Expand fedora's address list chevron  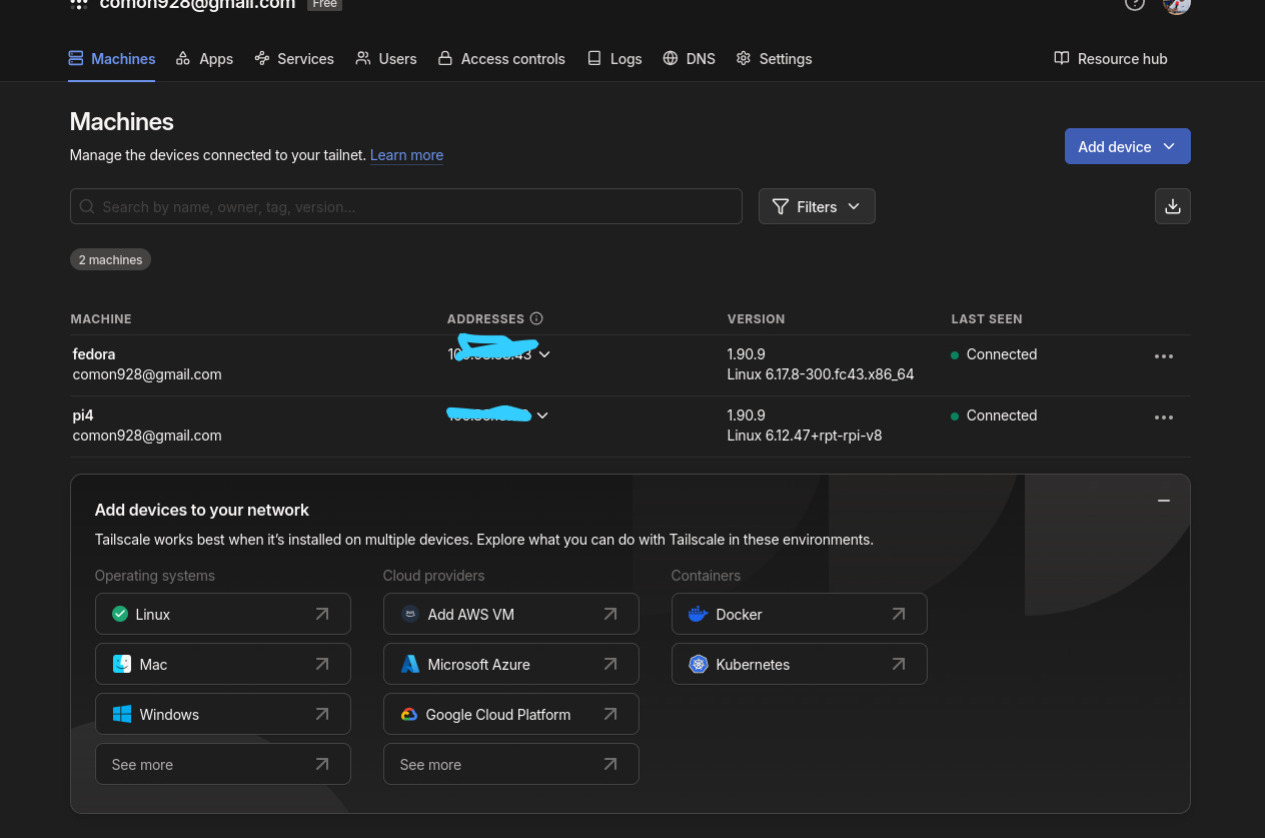[x=544, y=354]
